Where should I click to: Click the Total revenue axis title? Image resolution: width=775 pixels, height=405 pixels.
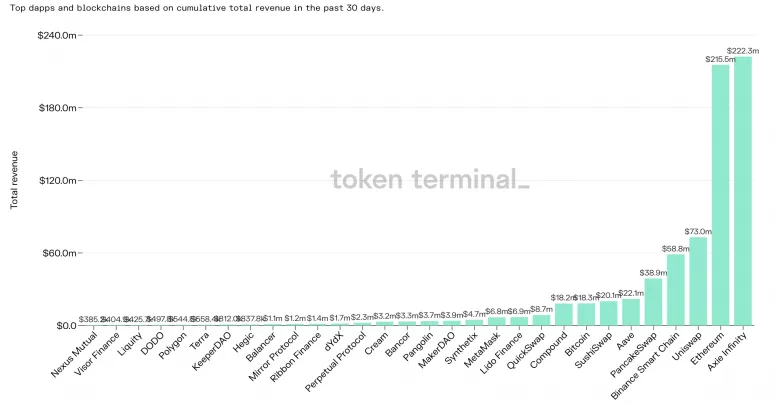pyautogui.click(x=14, y=180)
